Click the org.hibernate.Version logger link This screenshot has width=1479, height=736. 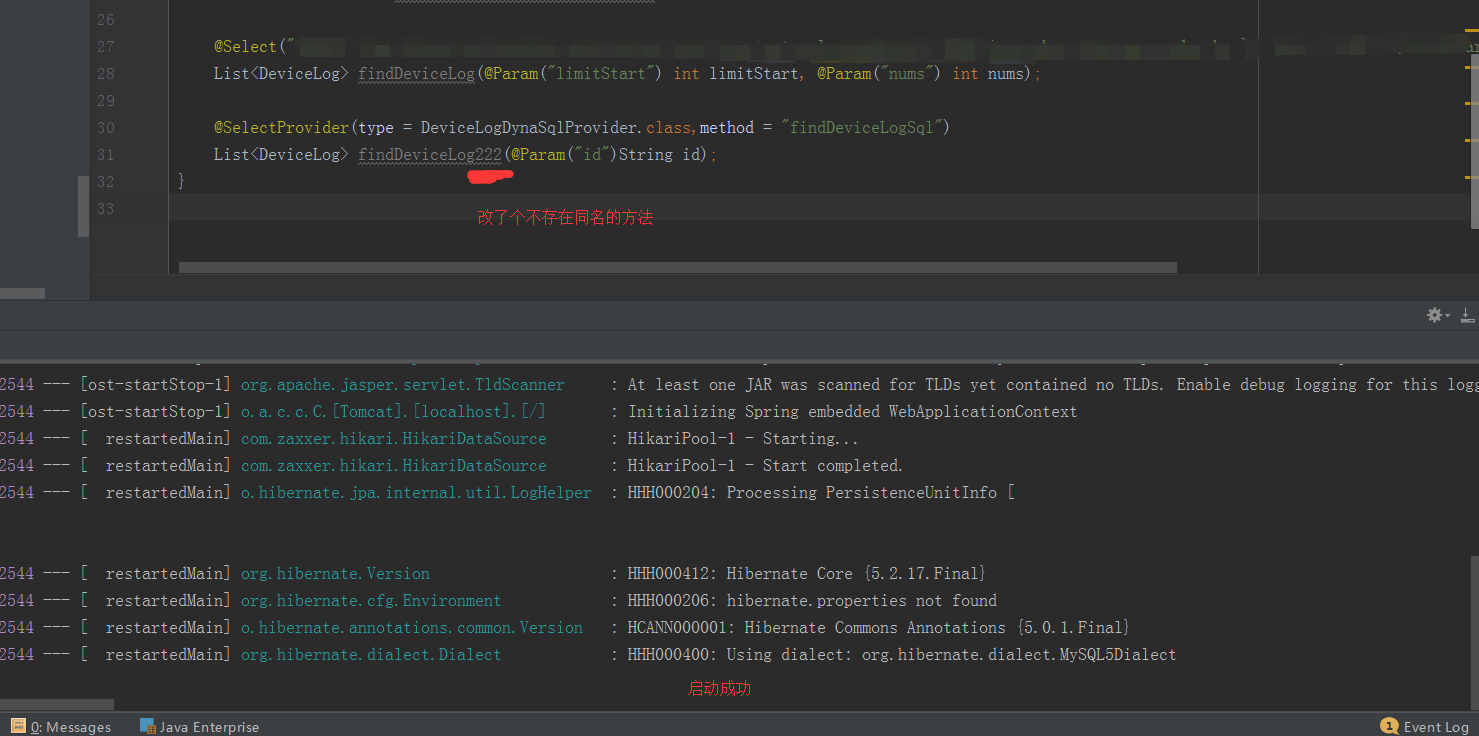336,573
